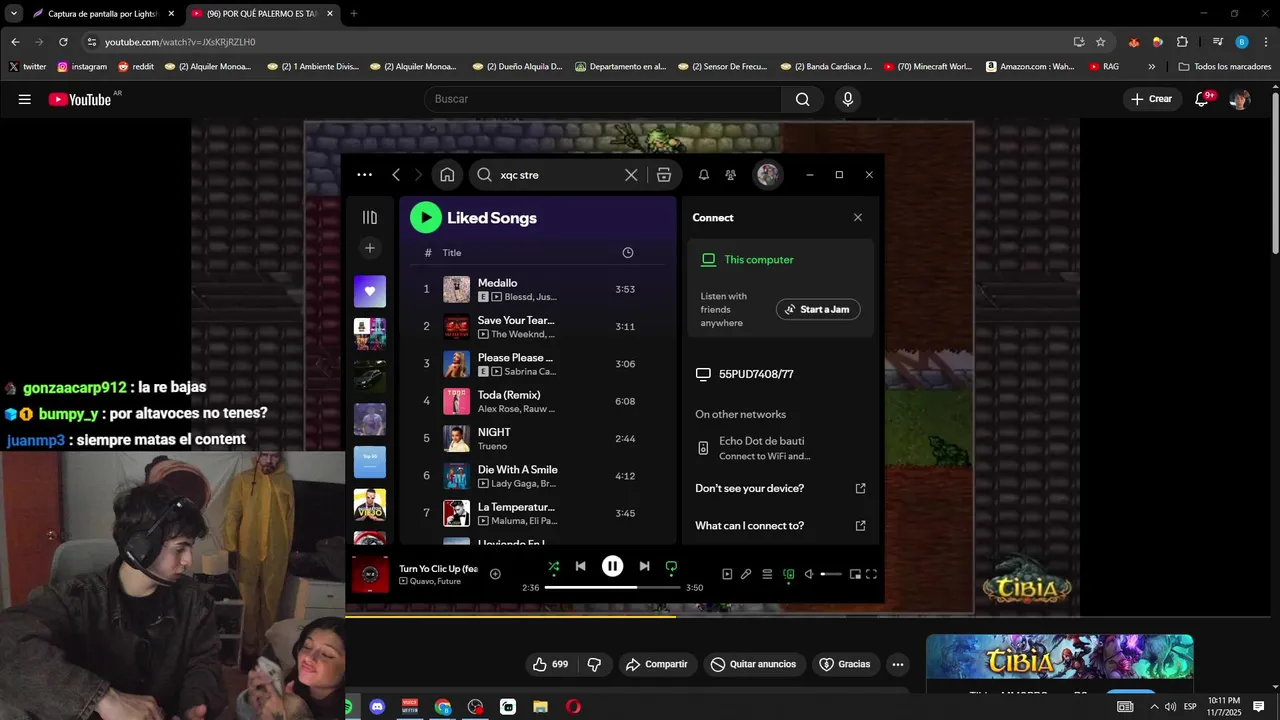
Task: Pause the current Spotify song
Action: (x=612, y=566)
